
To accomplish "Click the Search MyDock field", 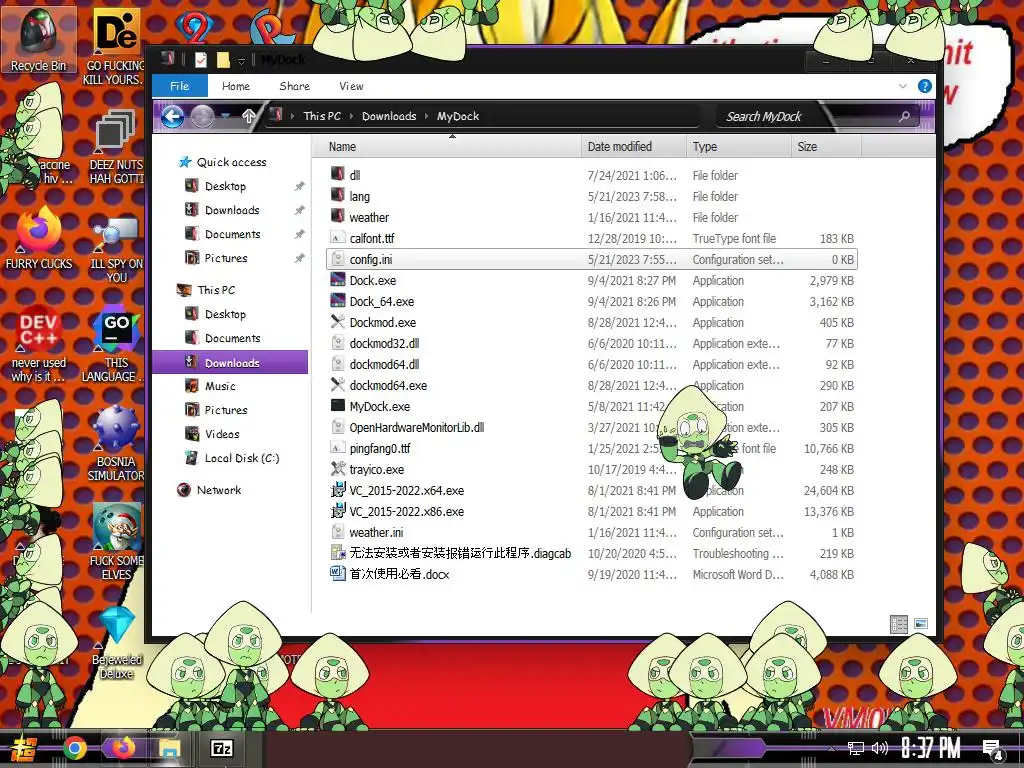I will tap(816, 117).
